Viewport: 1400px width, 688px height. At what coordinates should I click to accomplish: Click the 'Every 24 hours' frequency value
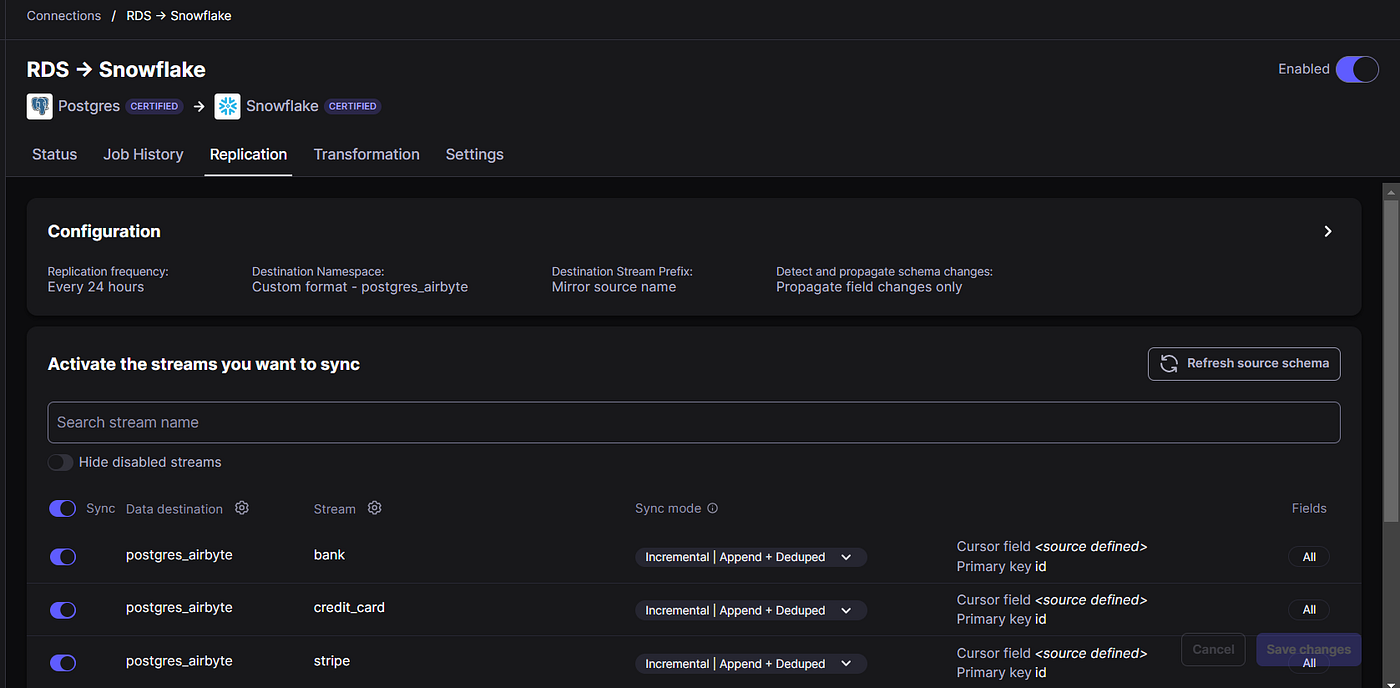click(96, 287)
